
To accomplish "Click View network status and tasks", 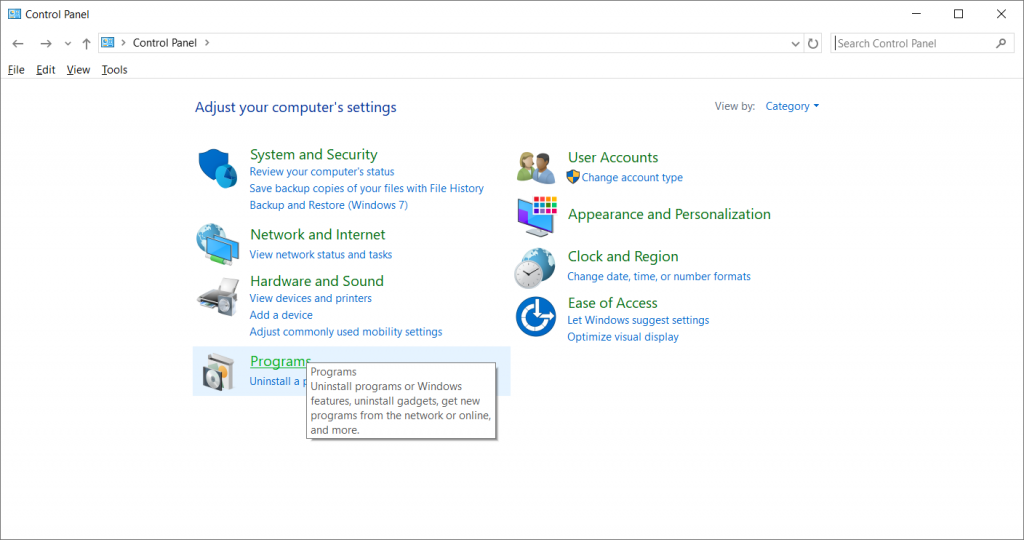I will coord(321,255).
